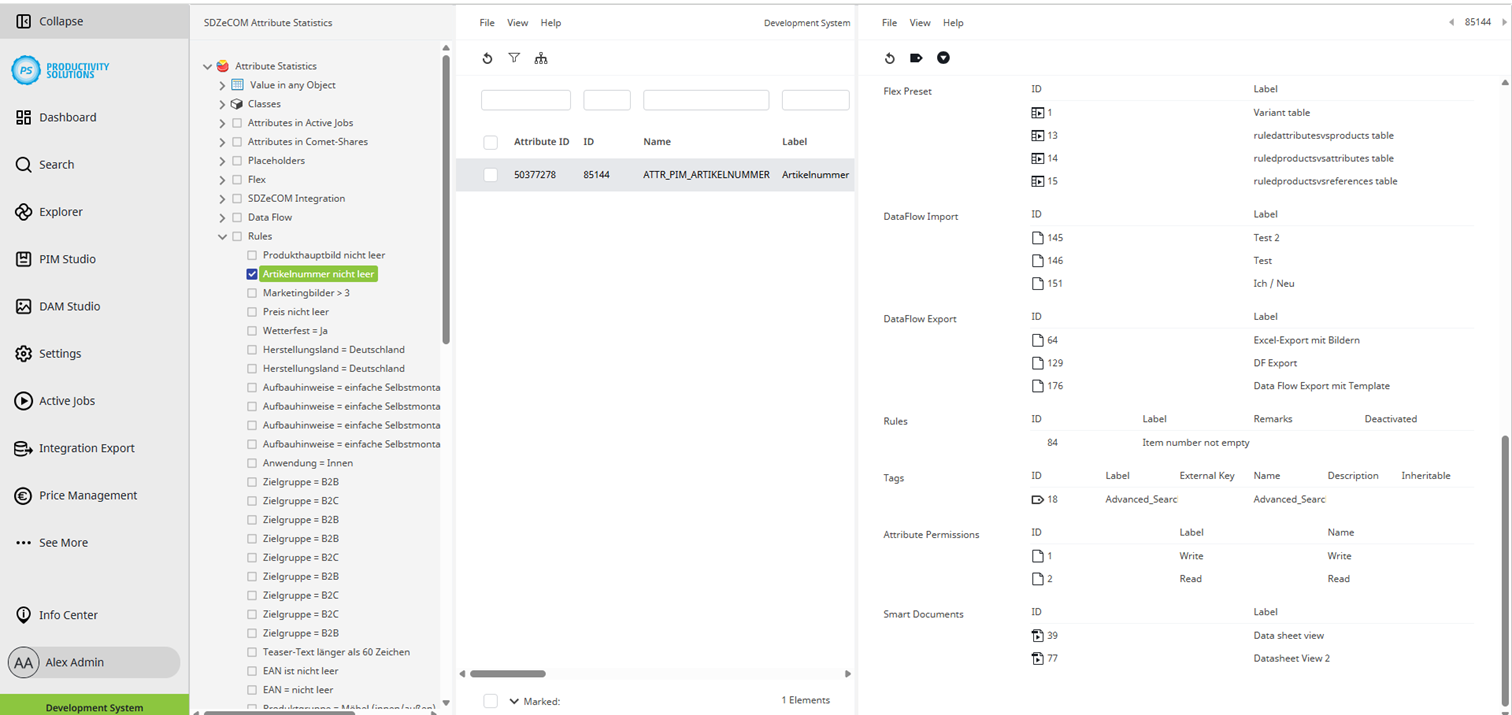Select the filter icon in the middle toolbar
This screenshot has height=715, width=1512.
click(x=514, y=58)
